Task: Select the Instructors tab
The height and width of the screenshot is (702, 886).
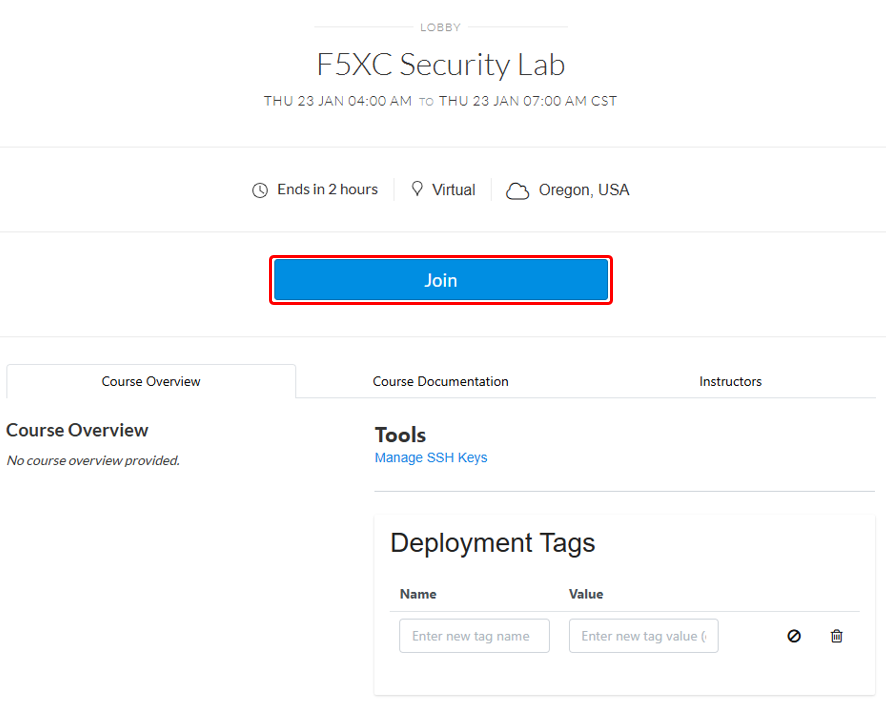Action: [x=730, y=382]
